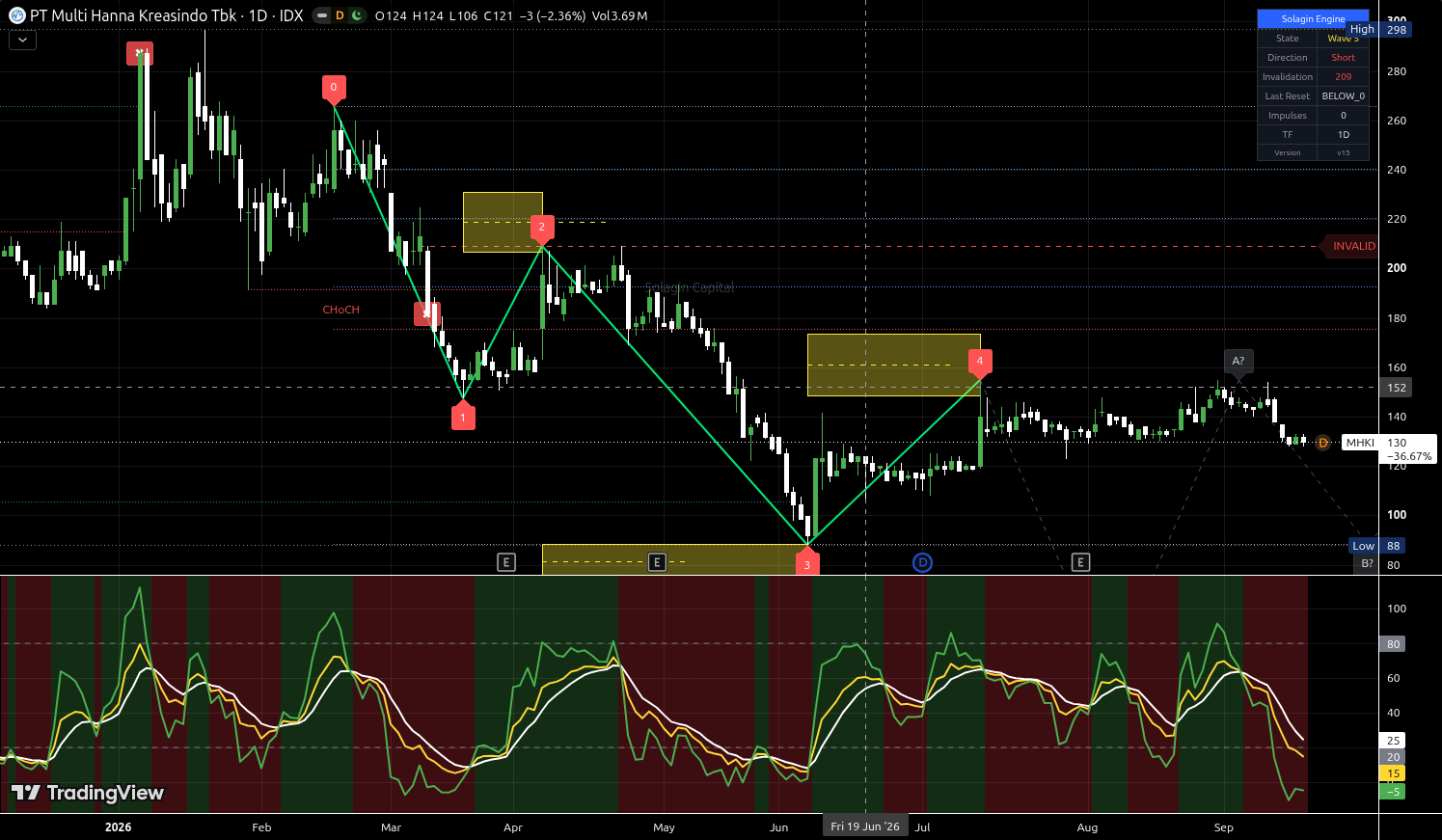Viewport: 1442px width, 840px height.
Task: Click the red marker at January high
Action: point(140,53)
